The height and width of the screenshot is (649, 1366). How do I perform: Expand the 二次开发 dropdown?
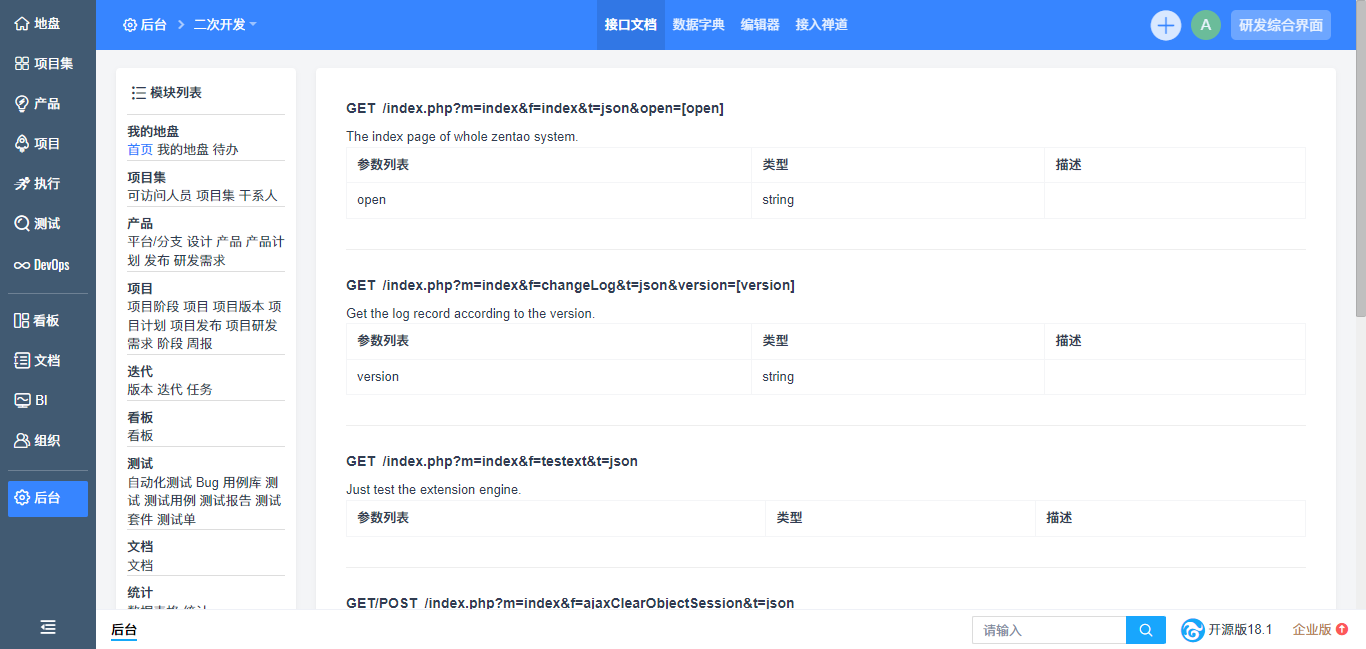[225, 24]
